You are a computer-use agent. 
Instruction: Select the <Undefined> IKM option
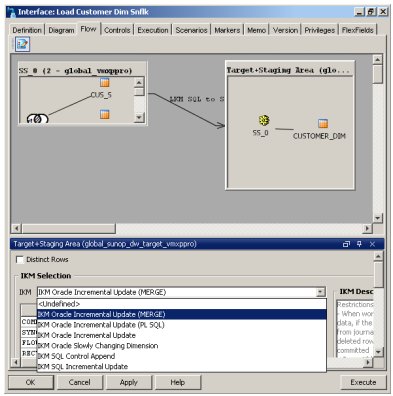(x=59, y=304)
